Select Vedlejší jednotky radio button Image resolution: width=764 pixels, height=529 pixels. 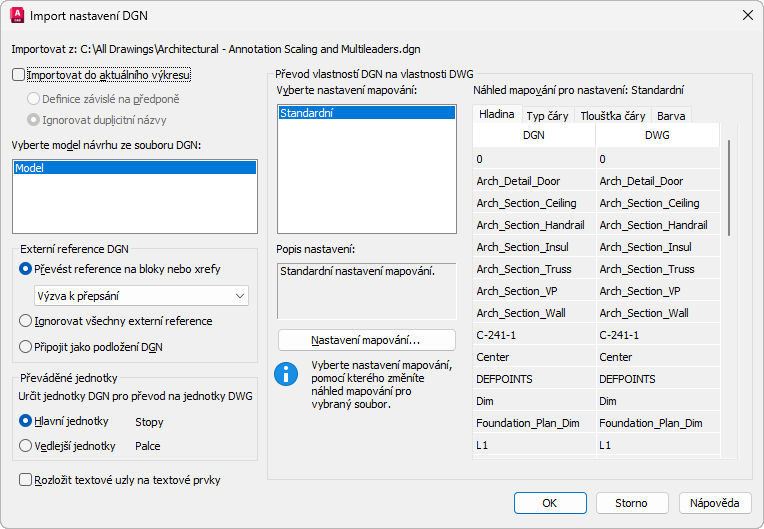pyautogui.click(x=26, y=446)
